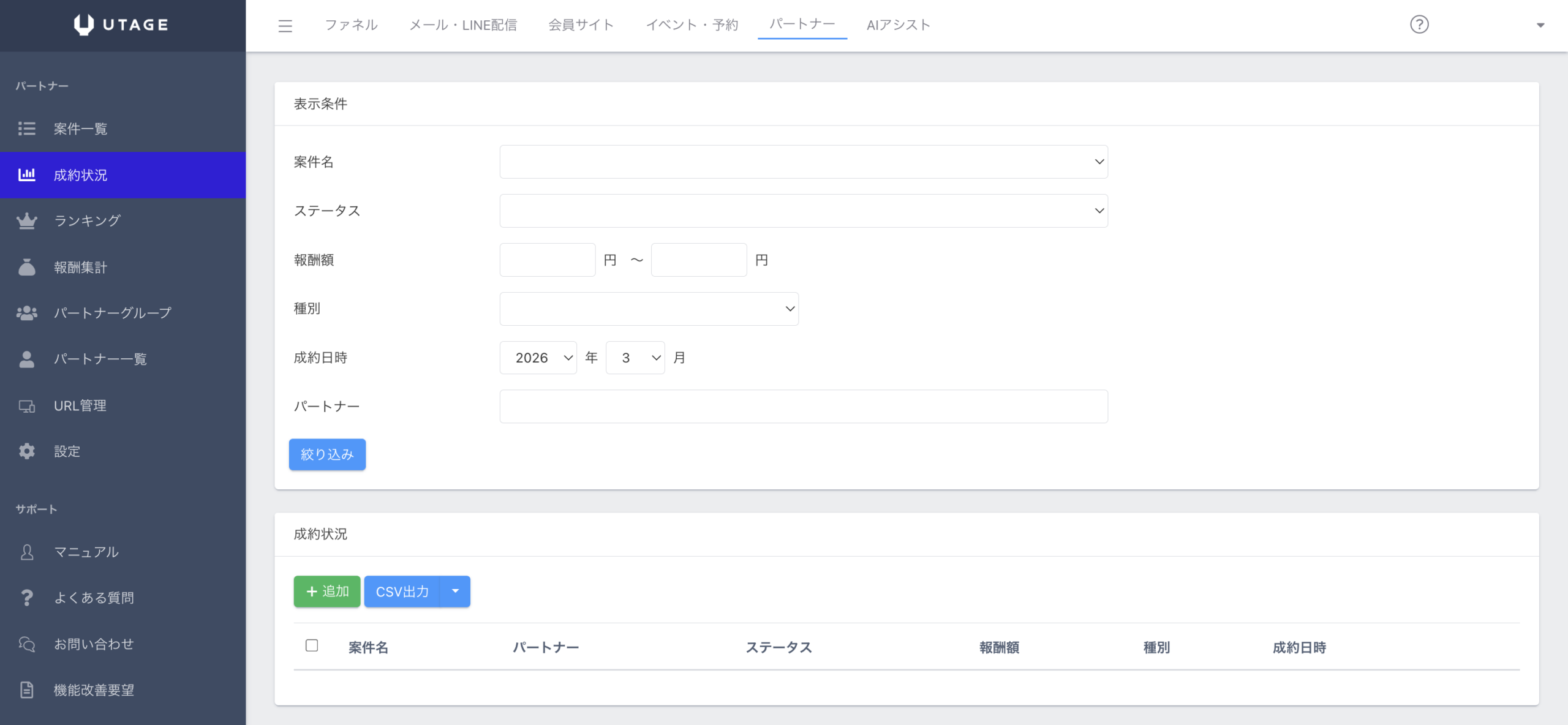Click the 案件一覧 list icon
Image resolution: width=1568 pixels, height=725 pixels.
[x=27, y=129]
